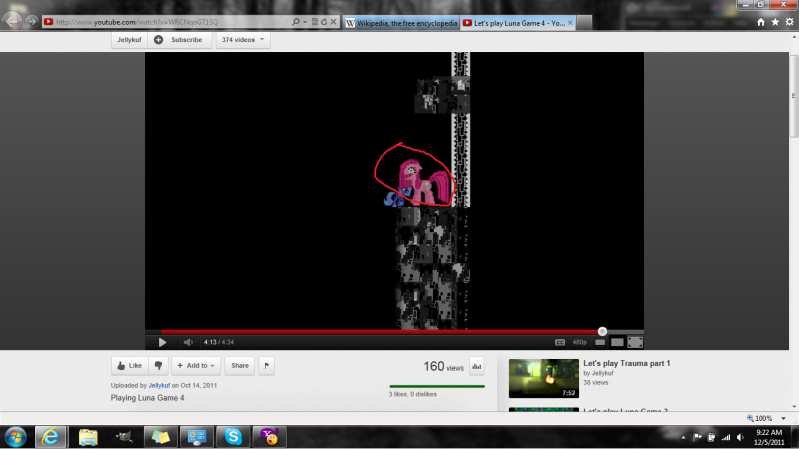This screenshot has width=799, height=449.
Task: Switch the video to full screen
Action: 635,342
